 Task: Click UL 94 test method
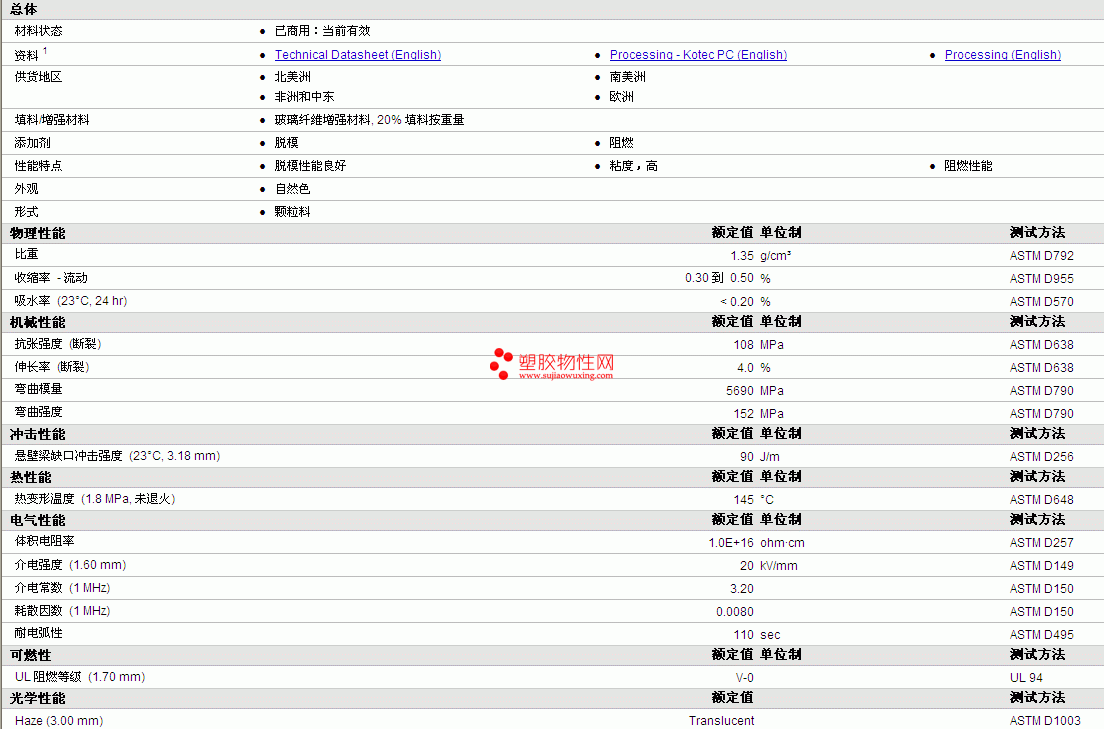click(1027, 678)
